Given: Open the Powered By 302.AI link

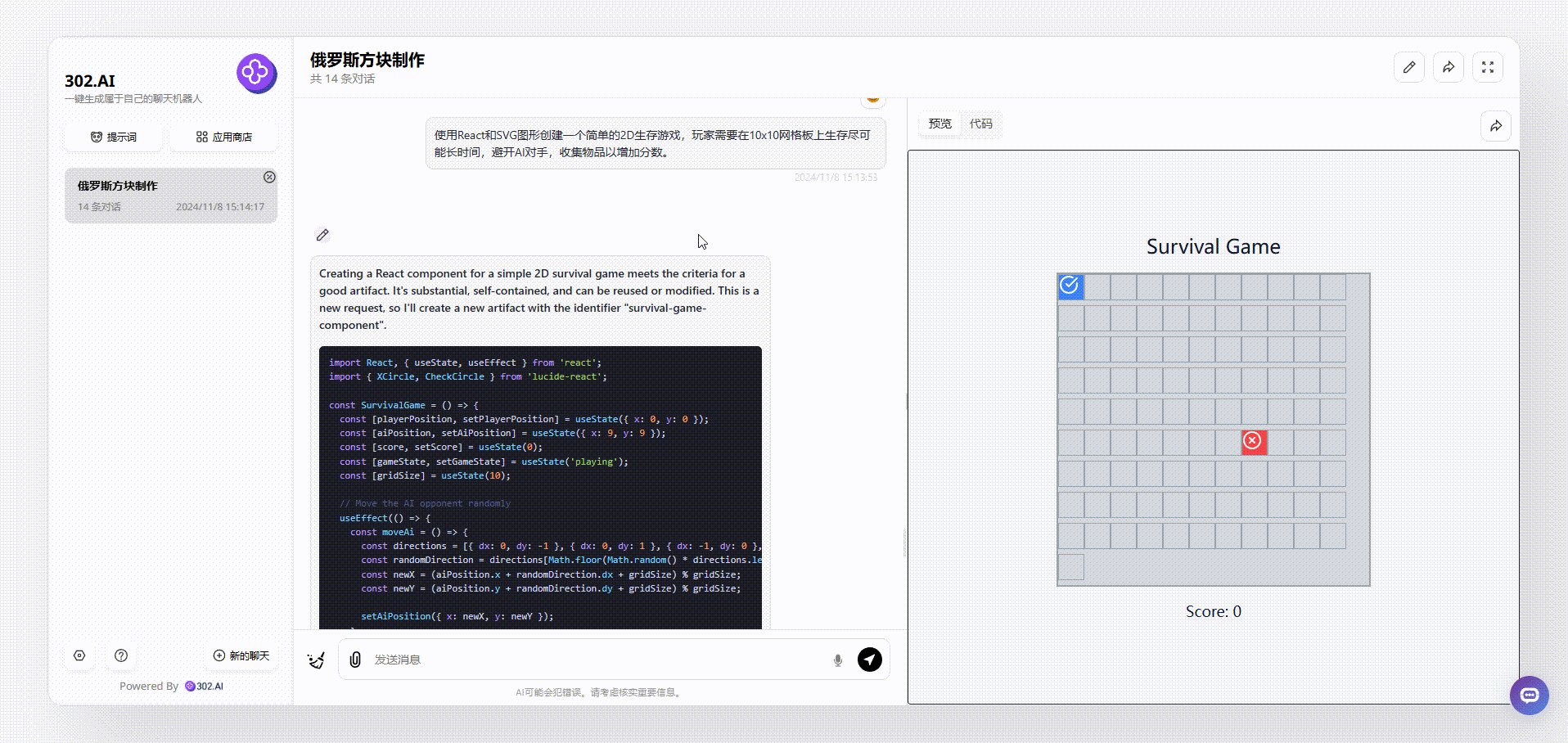Looking at the screenshot, I should tap(171, 686).
